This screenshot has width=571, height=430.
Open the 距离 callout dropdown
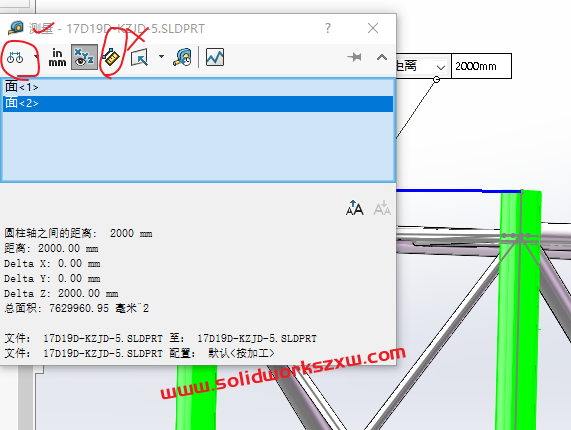pyautogui.click(x=441, y=67)
